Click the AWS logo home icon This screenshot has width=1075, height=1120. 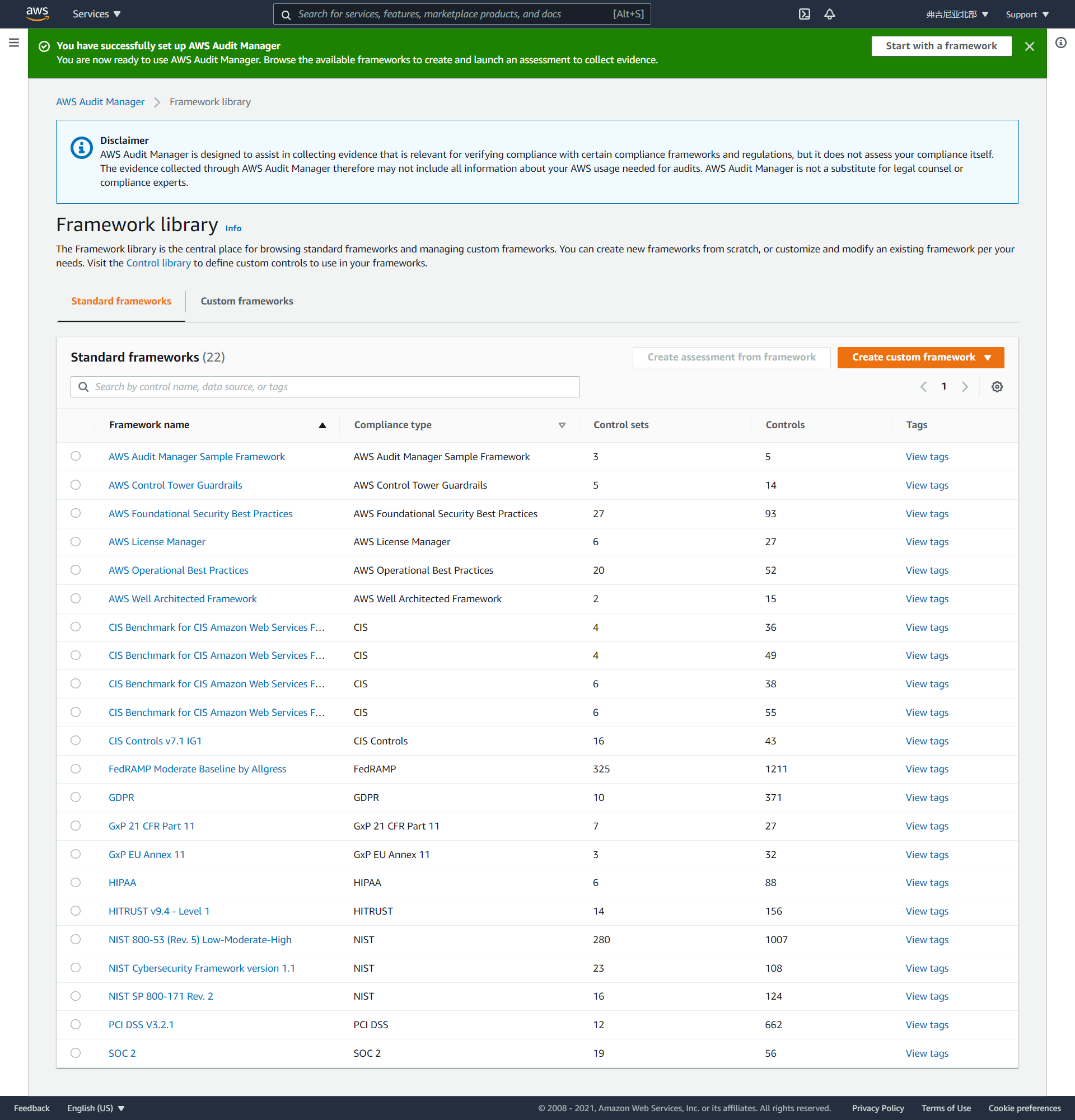(37, 14)
